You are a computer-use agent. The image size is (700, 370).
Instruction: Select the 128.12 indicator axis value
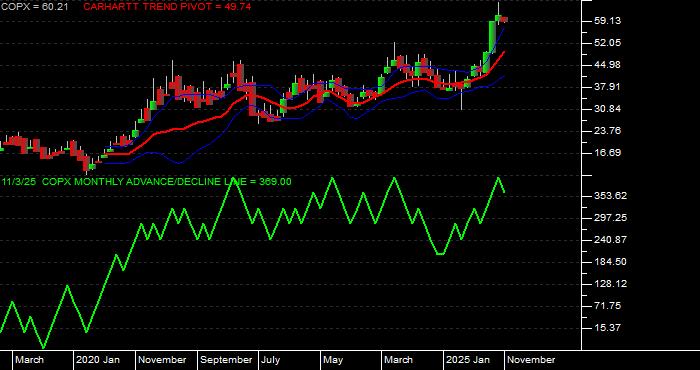click(x=611, y=284)
